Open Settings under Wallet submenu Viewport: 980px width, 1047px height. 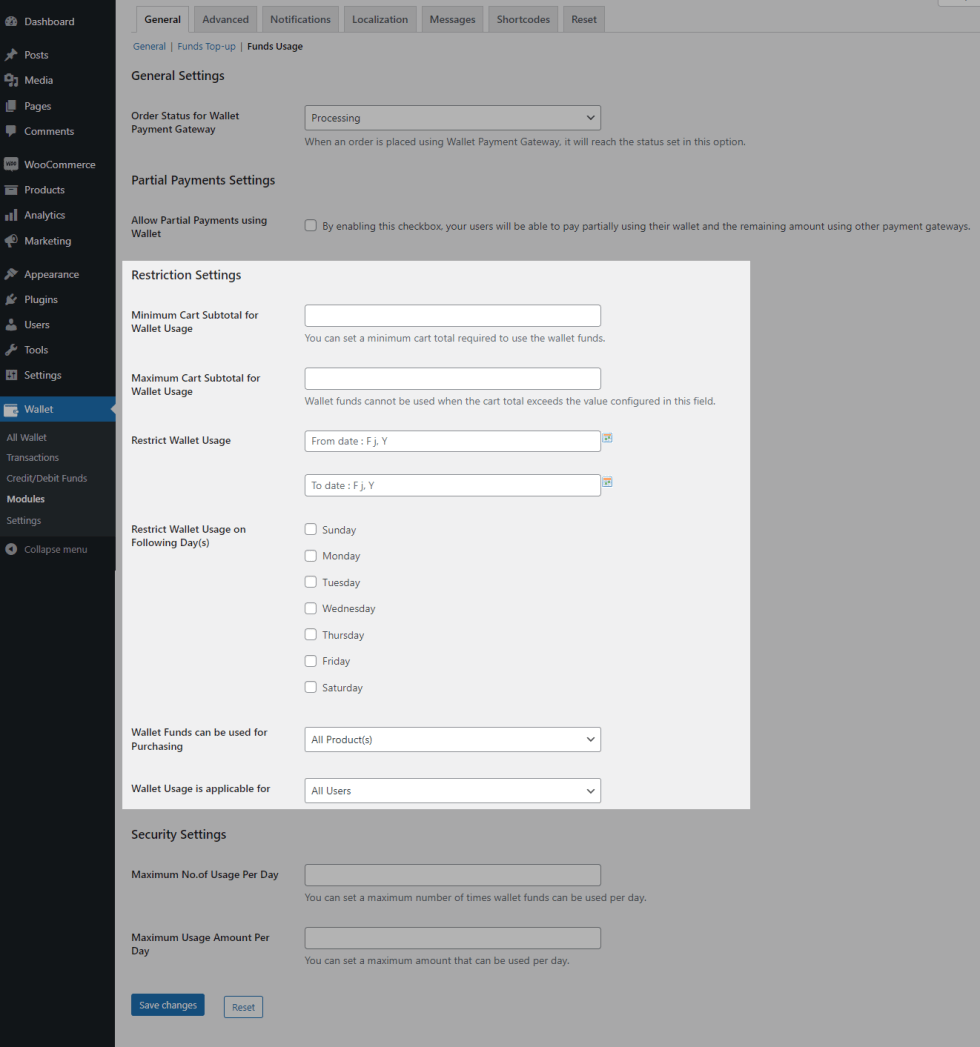(x=23, y=520)
